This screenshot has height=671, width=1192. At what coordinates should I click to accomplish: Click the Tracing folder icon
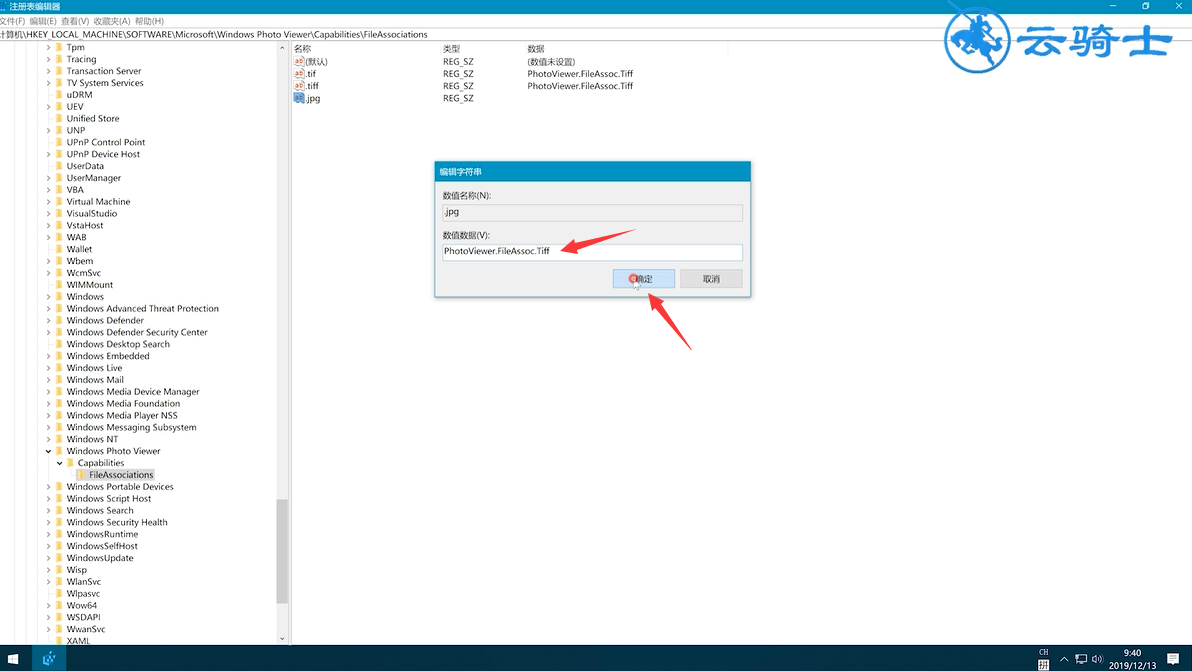(59, 59)
